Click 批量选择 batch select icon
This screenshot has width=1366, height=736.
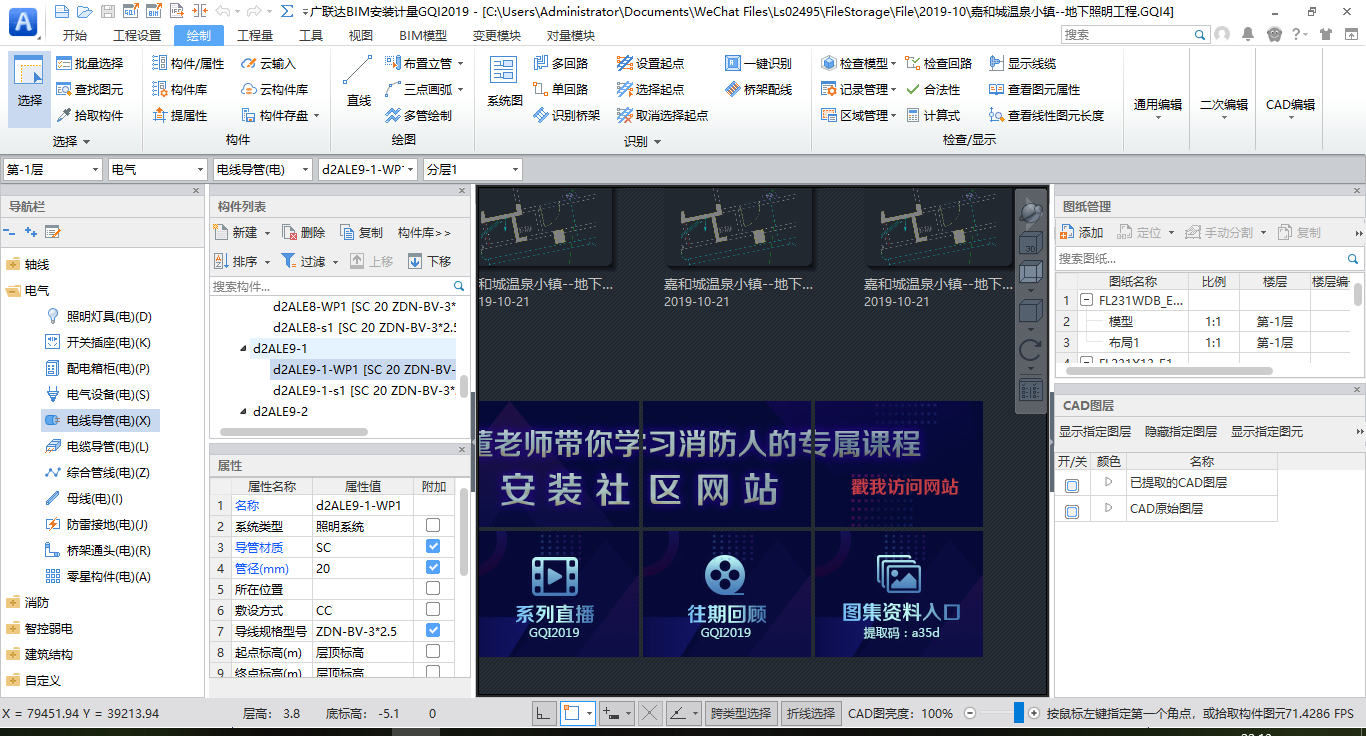[90, 63]
